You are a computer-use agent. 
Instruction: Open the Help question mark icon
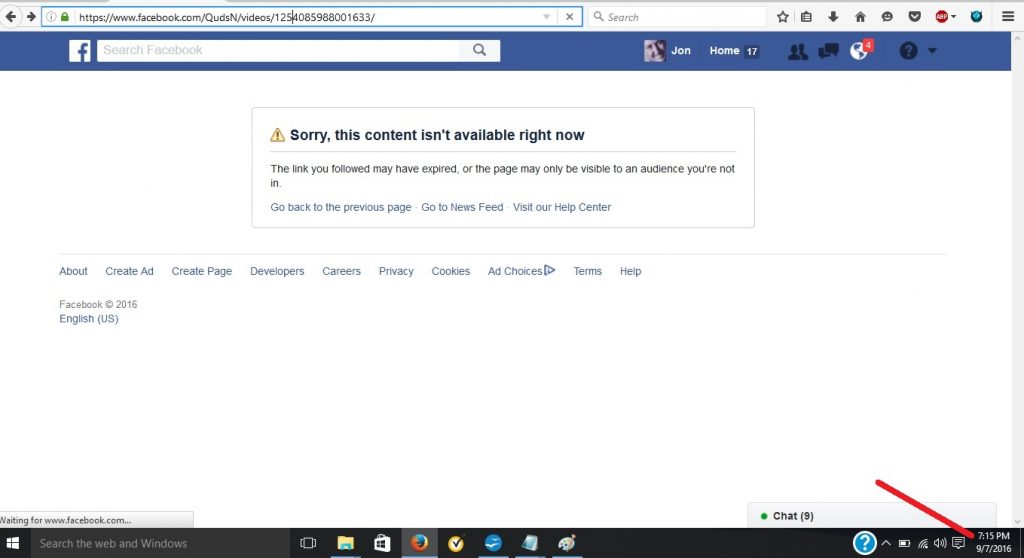(908, 50)
